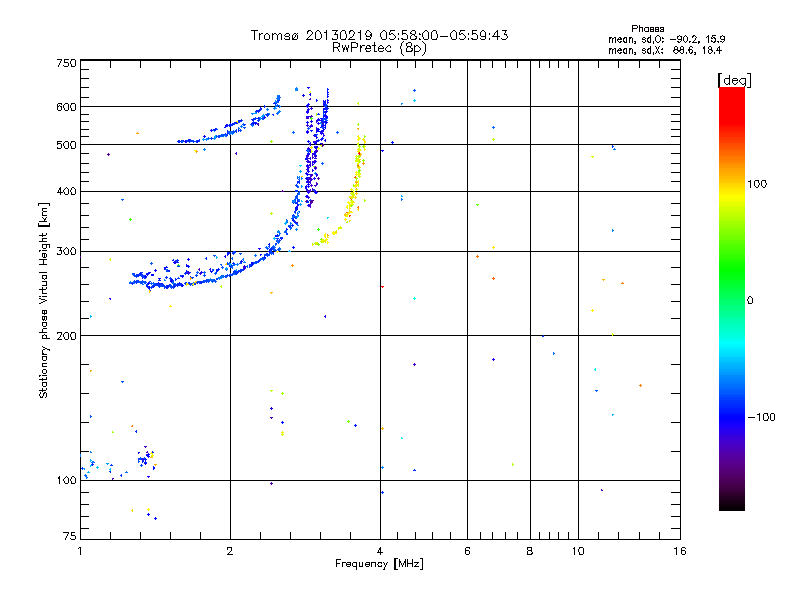The image size is (800, 600).
Task: Click the 'RwPretec (8p)' subtitle
Action: click(379, 48)
